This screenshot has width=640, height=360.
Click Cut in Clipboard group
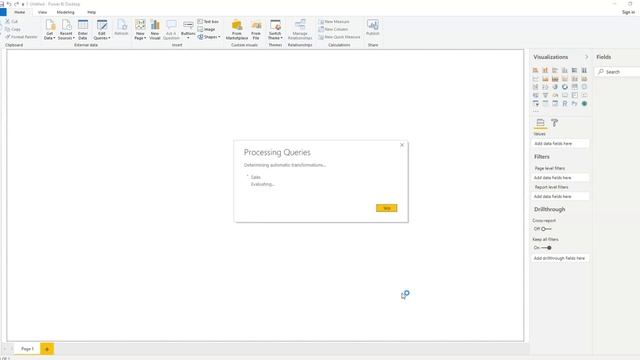click(x=11, y=21)
